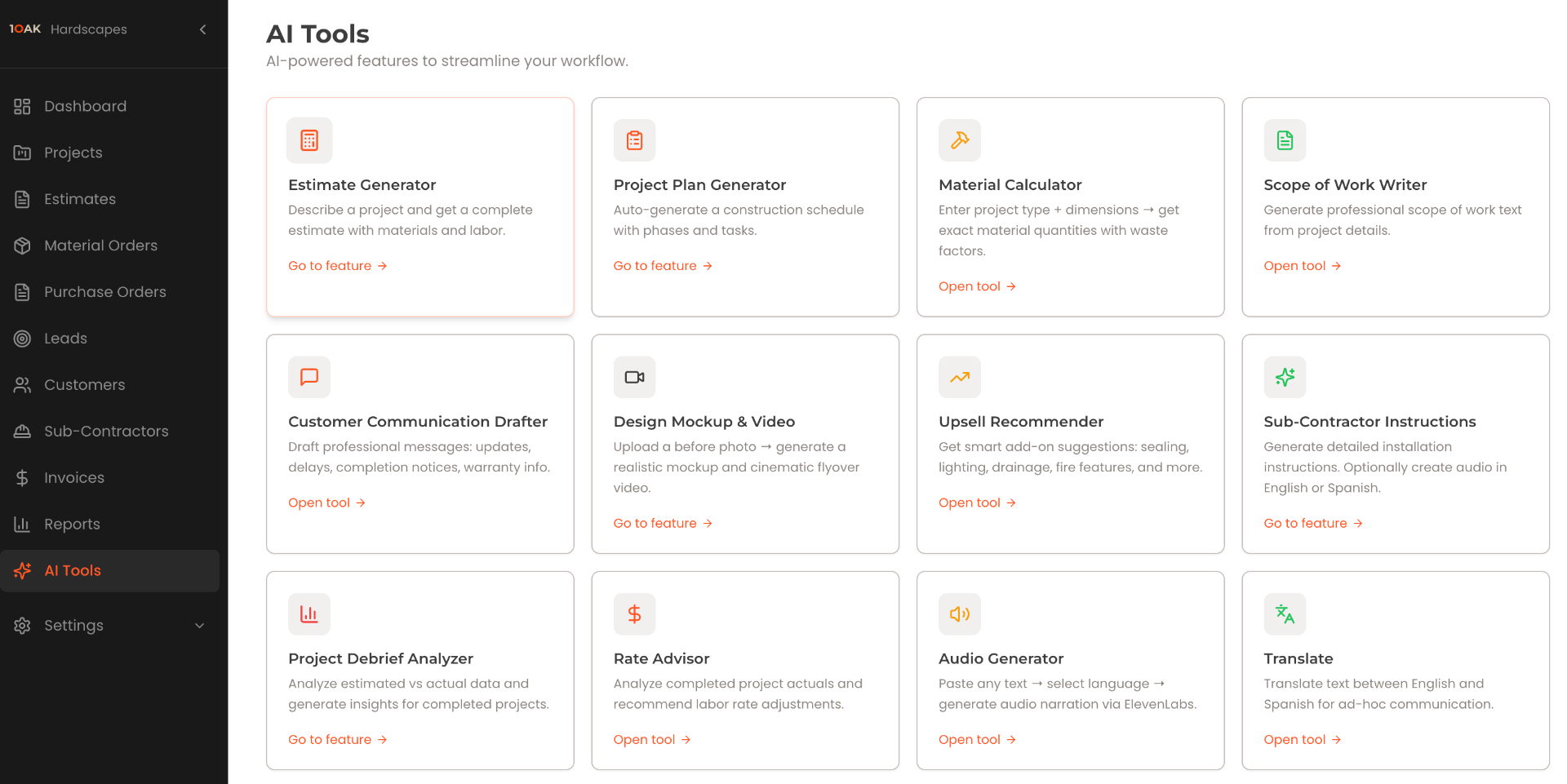Click the Customer Communication Drafter chat bubble icon

[309, 377]
